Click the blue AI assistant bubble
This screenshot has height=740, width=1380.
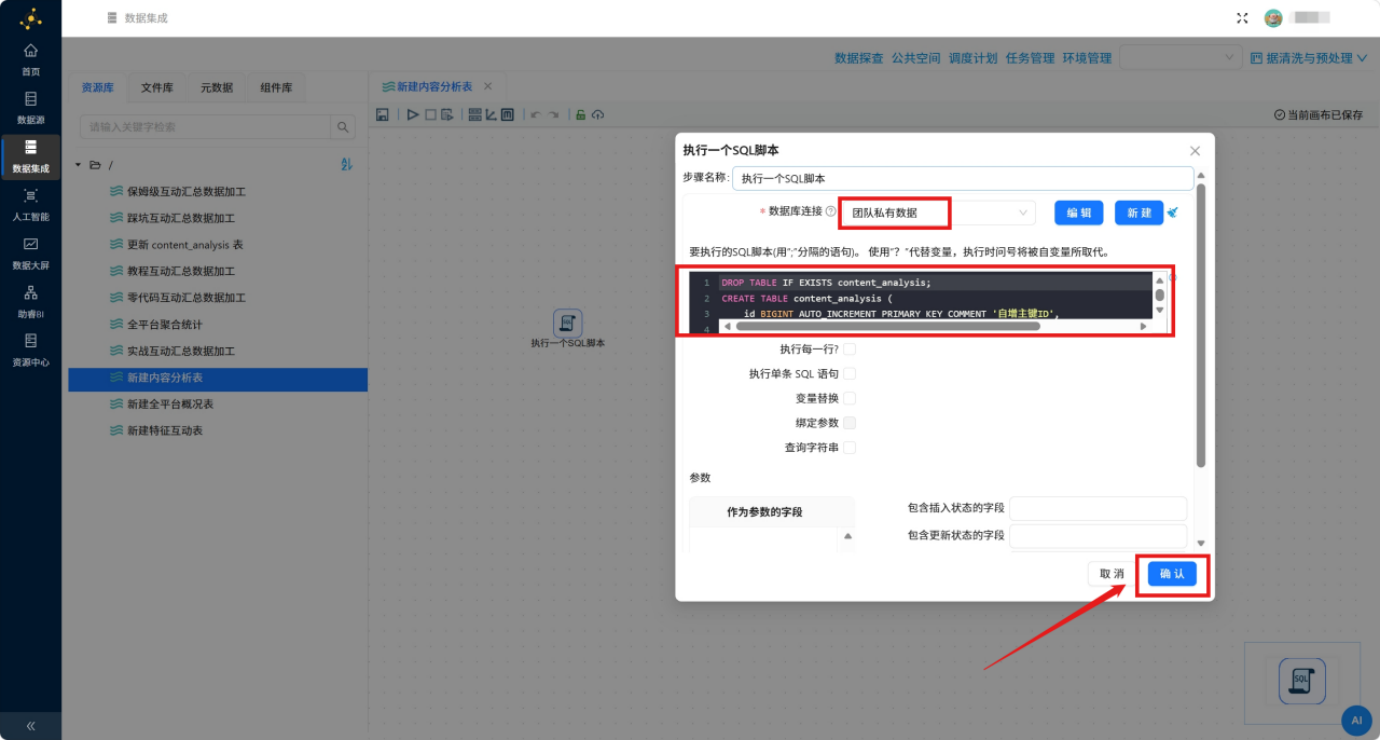click(x=1356, y=719)
